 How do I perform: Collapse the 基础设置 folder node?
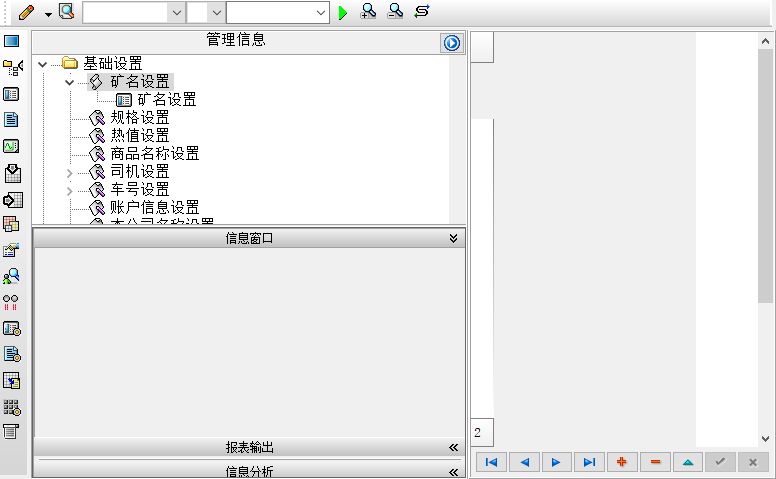click(43, 64)
